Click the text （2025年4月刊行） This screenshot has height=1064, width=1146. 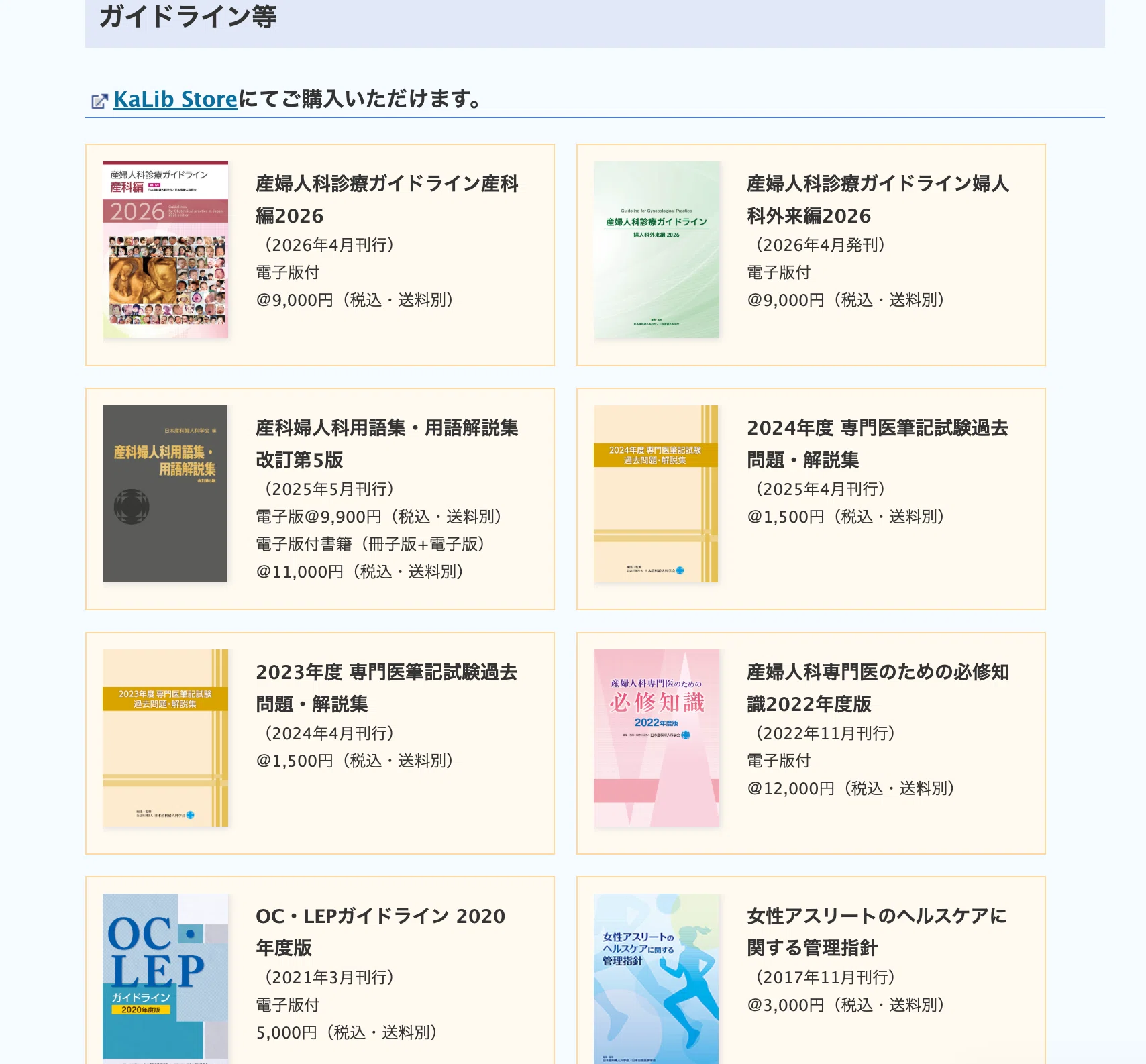[820, 489]
